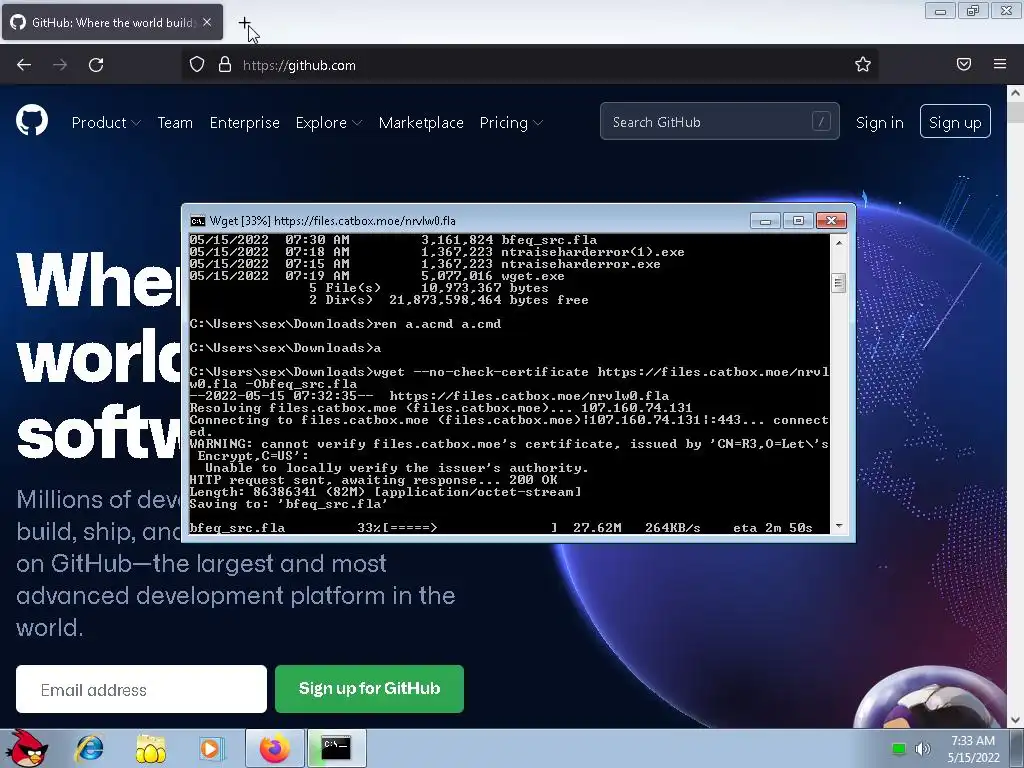Open the Enterprise nav link
1024x768 pixels.
coord(244,123)
